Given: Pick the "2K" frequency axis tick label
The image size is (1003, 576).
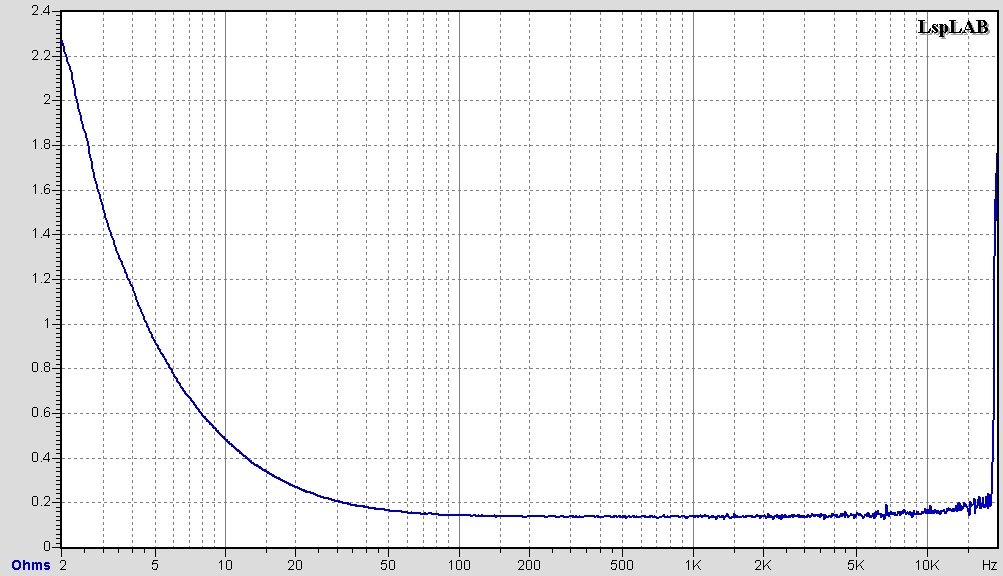Looking at the screenshot, I should (x=762, y=565).
